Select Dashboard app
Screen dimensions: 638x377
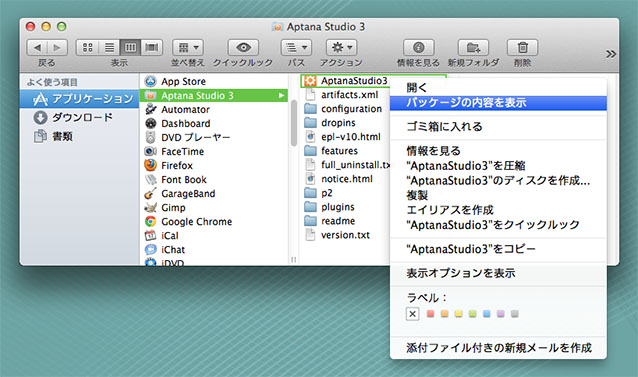pyautogui.click(x=214, y=123)
